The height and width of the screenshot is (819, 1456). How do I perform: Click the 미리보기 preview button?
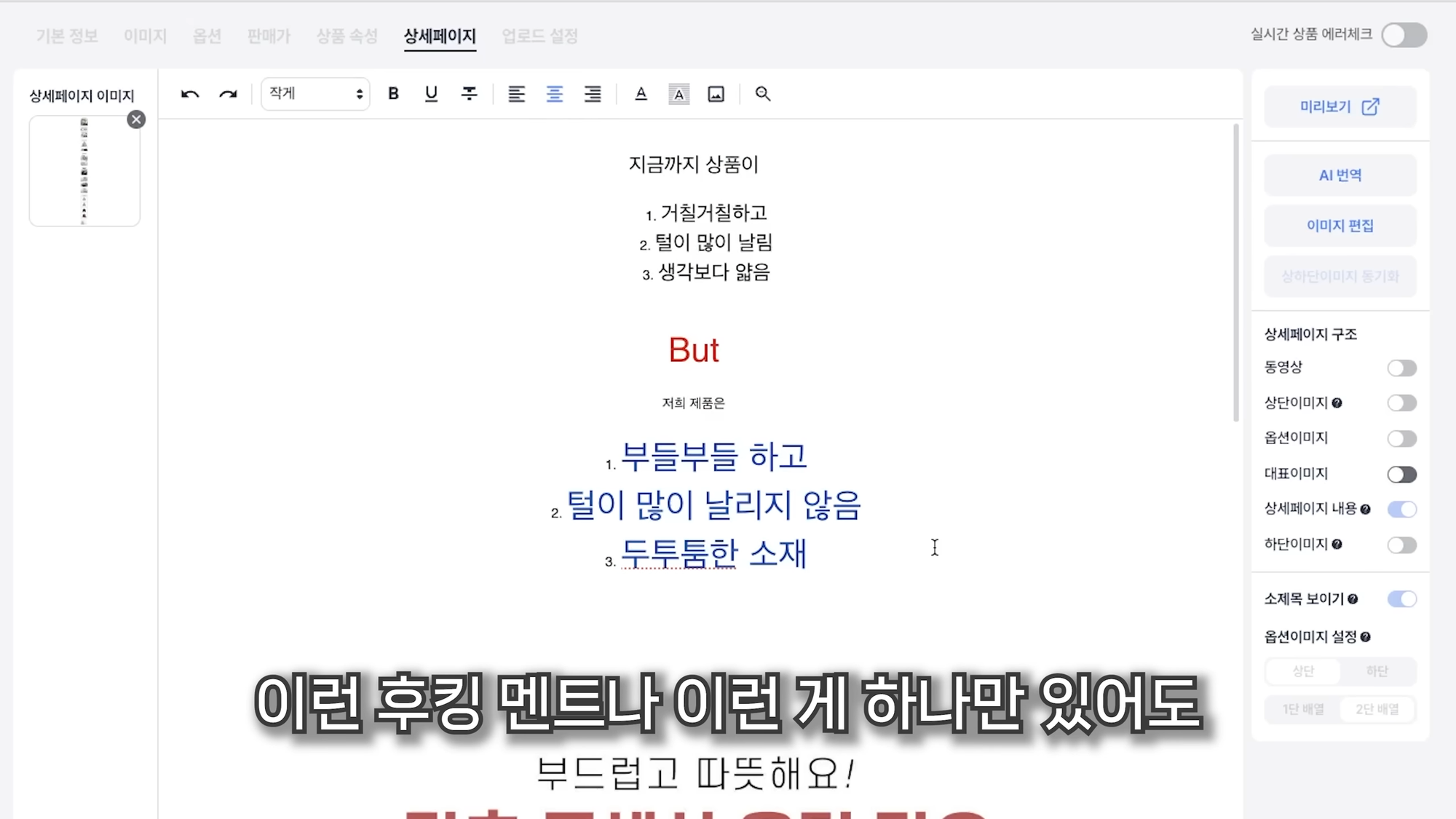pyautogui.click(x=1340, y=106)
